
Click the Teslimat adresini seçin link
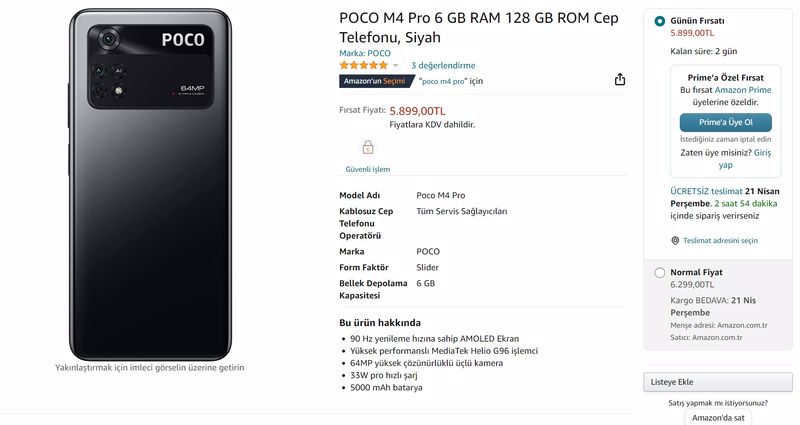point(720,240)
